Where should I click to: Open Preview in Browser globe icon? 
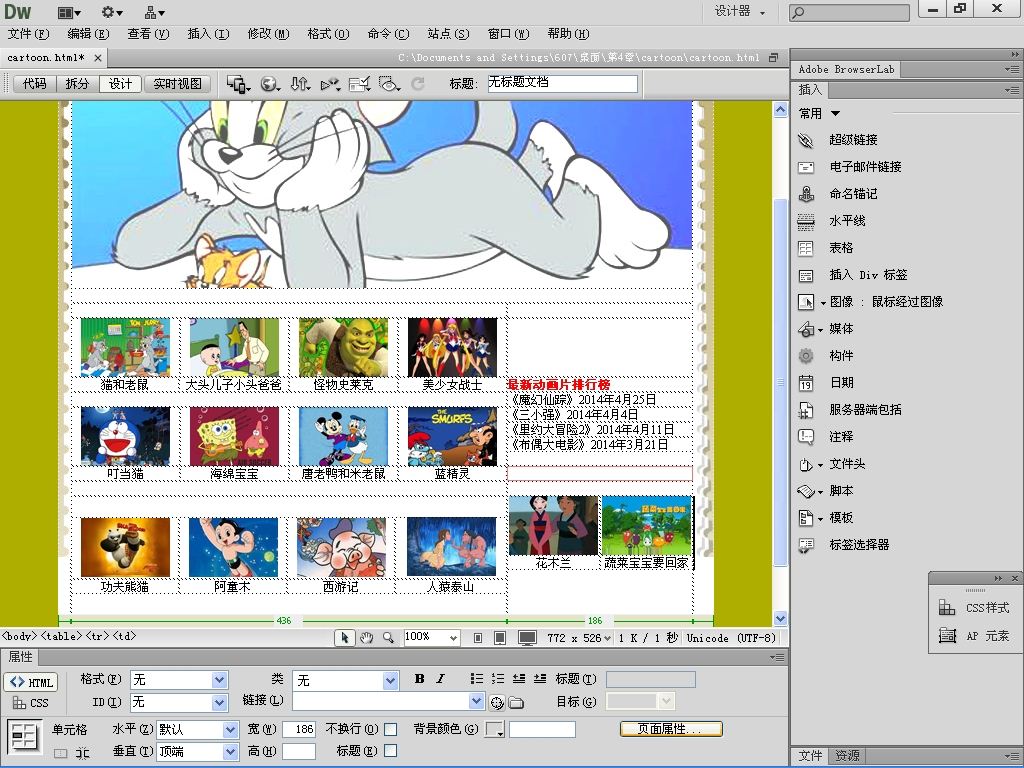click(270, 84)
